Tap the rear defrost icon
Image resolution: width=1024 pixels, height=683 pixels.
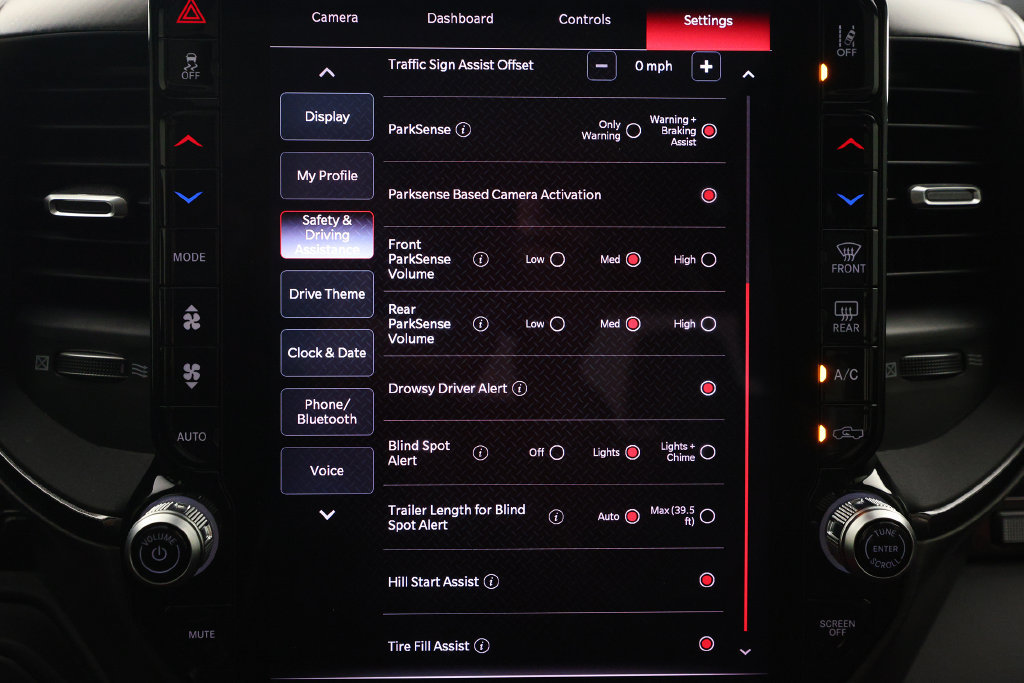click(x=846, y=317)
